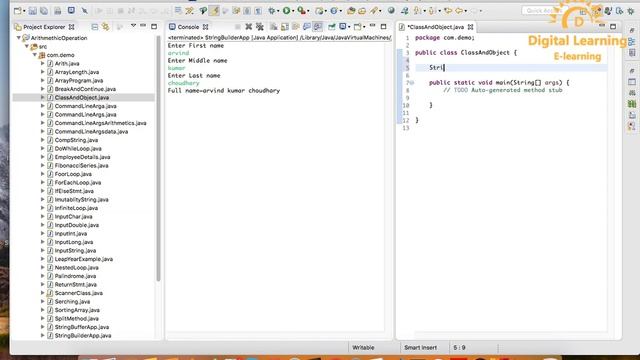Screen dimensions: 640x360
Task: Click the ScannerClass.java file
Action: point(78,293)
